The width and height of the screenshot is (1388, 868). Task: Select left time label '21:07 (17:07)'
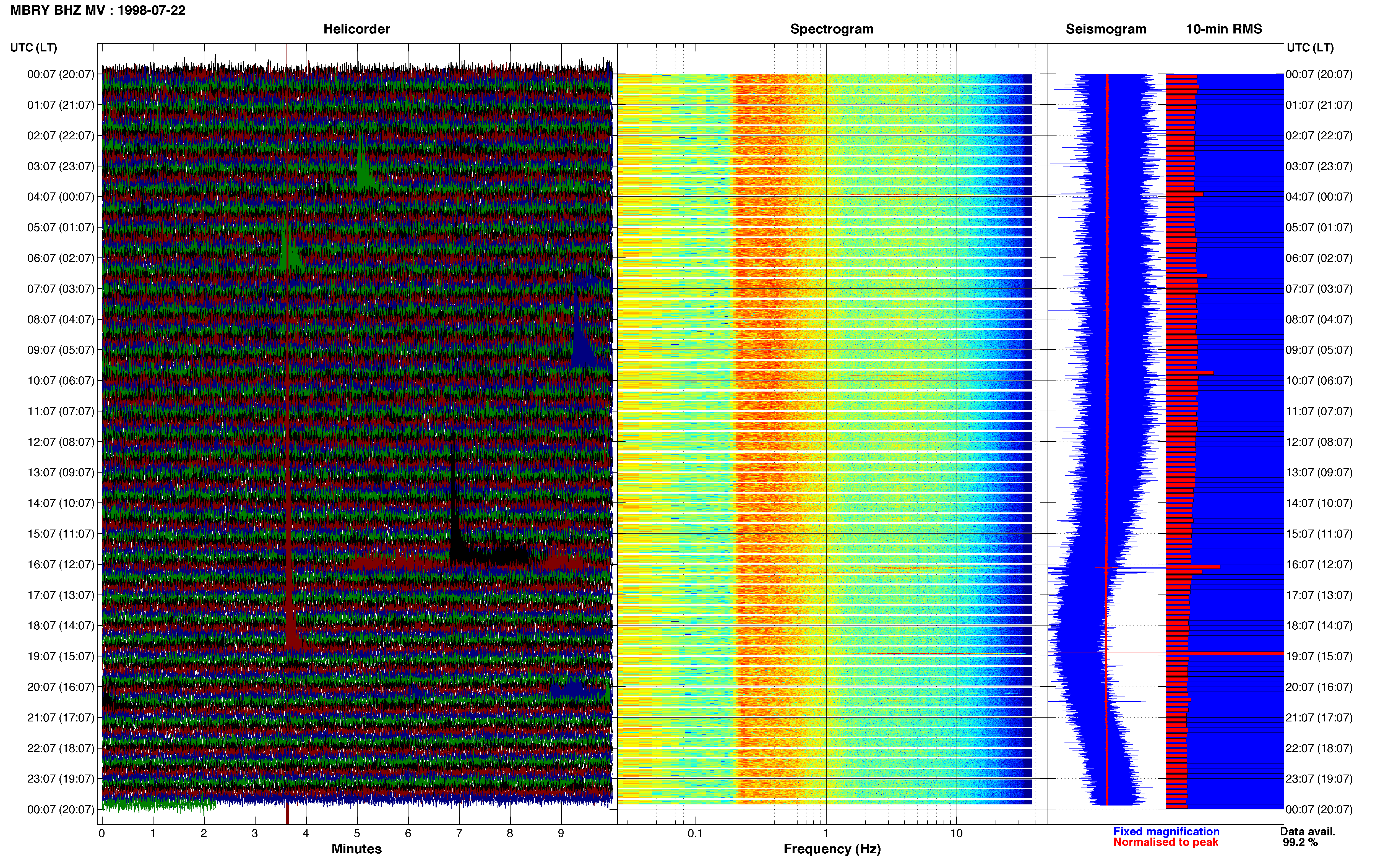click(61, 718)
